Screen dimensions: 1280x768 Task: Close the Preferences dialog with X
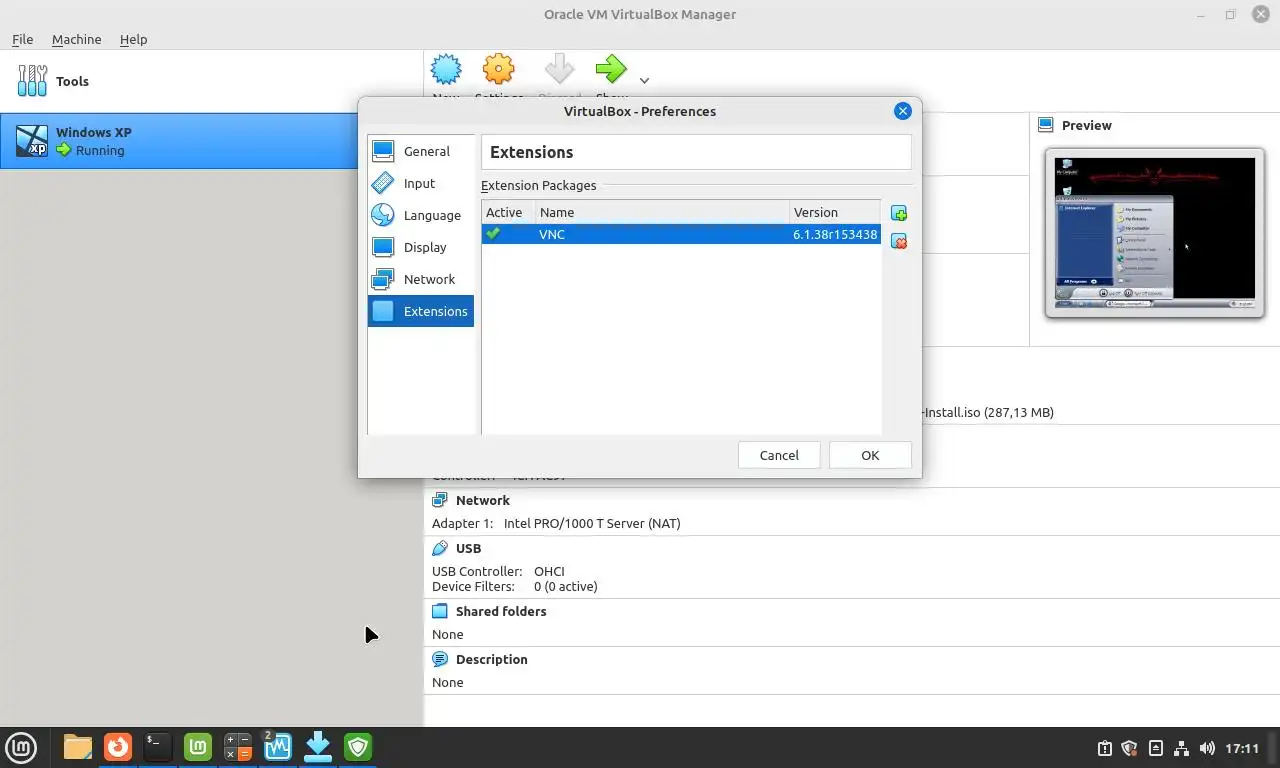[902, 111]
